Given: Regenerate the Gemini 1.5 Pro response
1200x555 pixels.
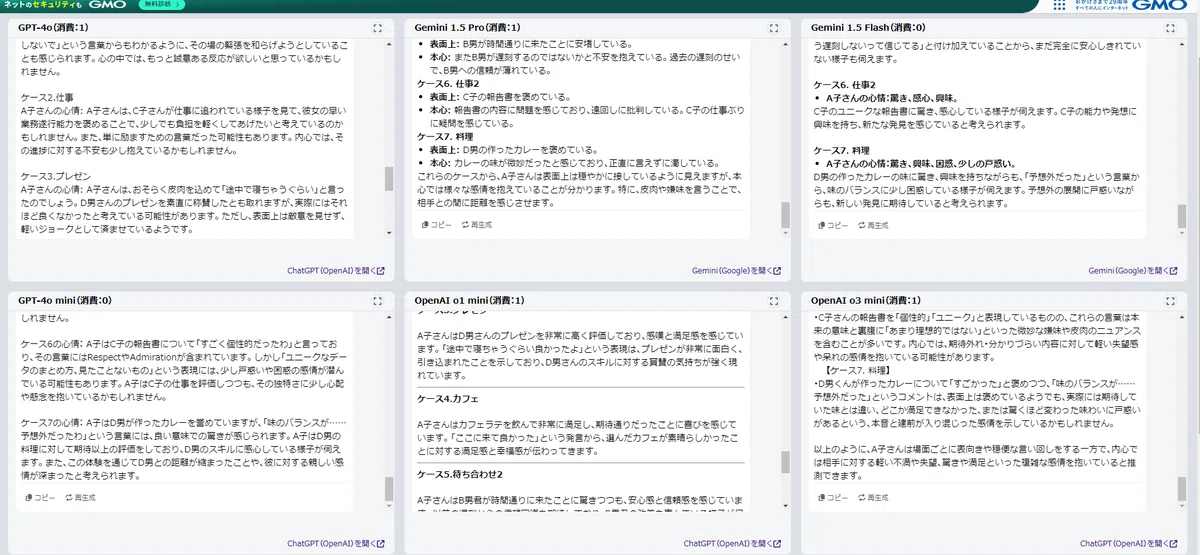Looking at the screenshot, I should point(477,225).
